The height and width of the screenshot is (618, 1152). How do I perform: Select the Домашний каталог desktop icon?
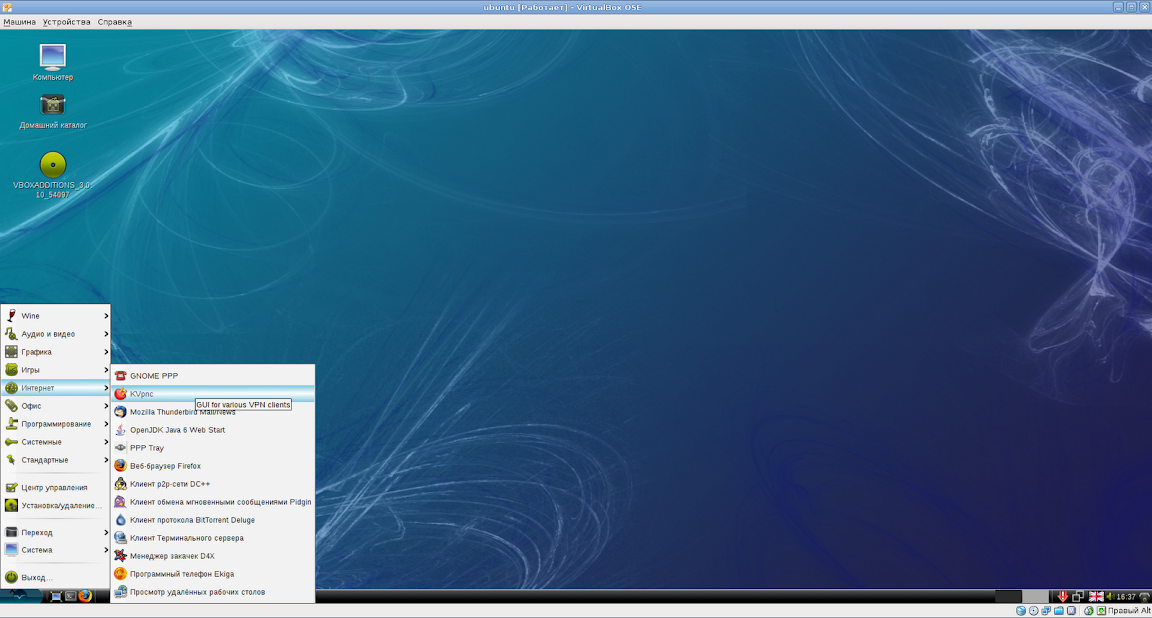[x=53, y=111]
